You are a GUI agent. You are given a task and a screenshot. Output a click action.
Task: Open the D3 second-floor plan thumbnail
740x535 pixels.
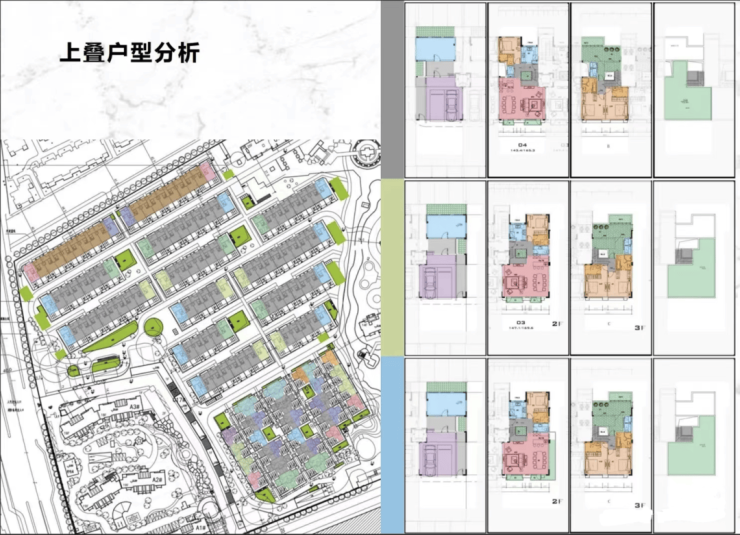point(528,268)
